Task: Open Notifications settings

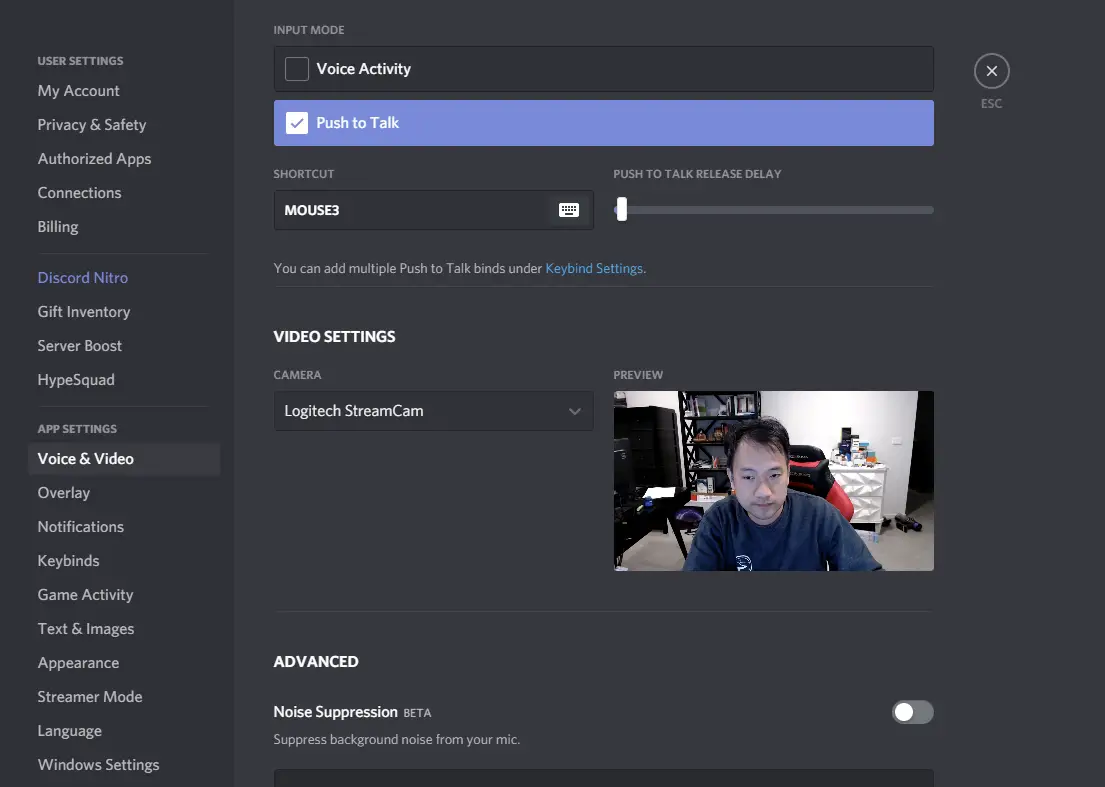Action: [x=80, y=526]
